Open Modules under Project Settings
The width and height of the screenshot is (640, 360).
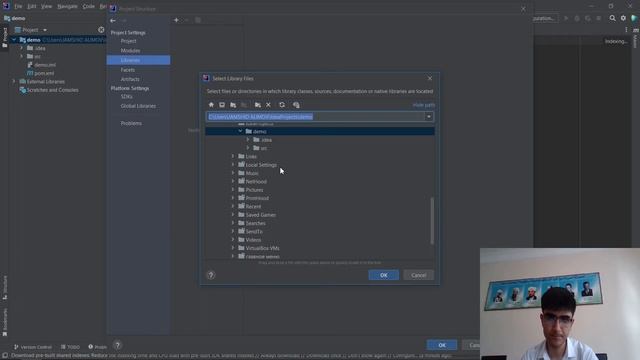(130, 51)
